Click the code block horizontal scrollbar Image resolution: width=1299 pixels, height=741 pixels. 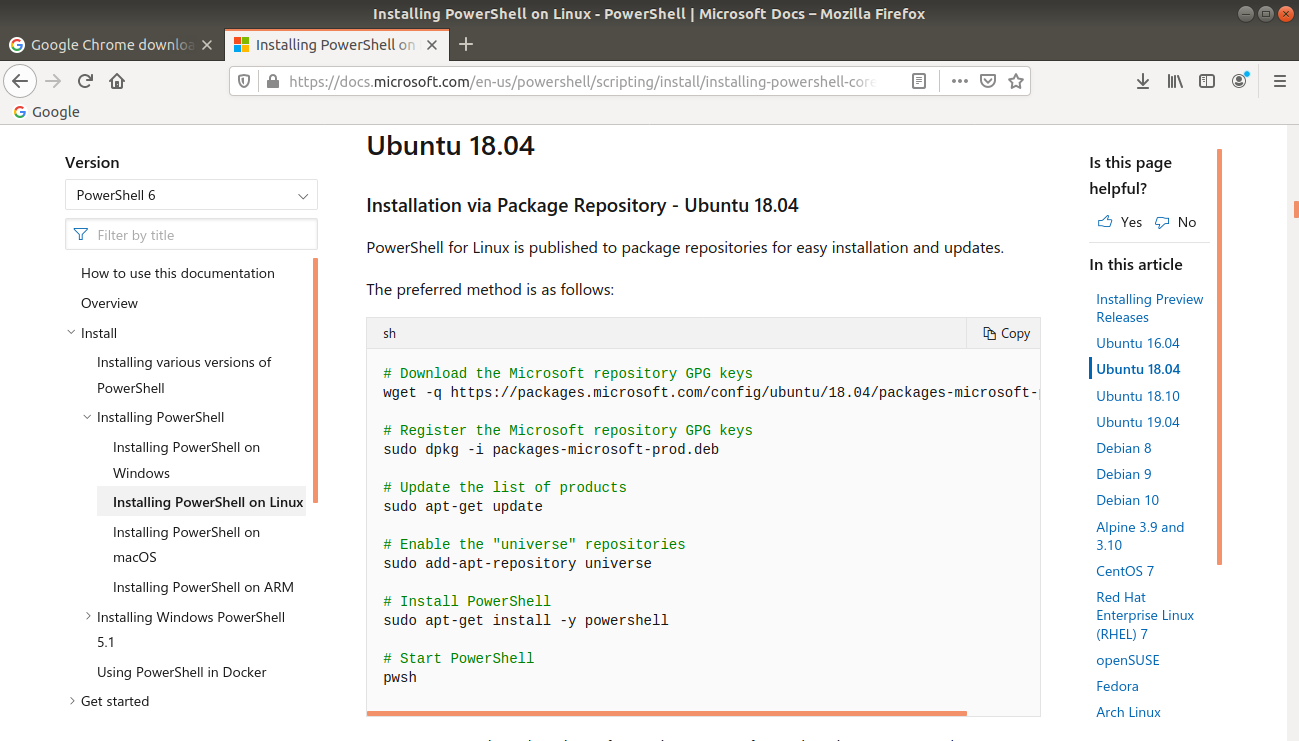point(667,713)
